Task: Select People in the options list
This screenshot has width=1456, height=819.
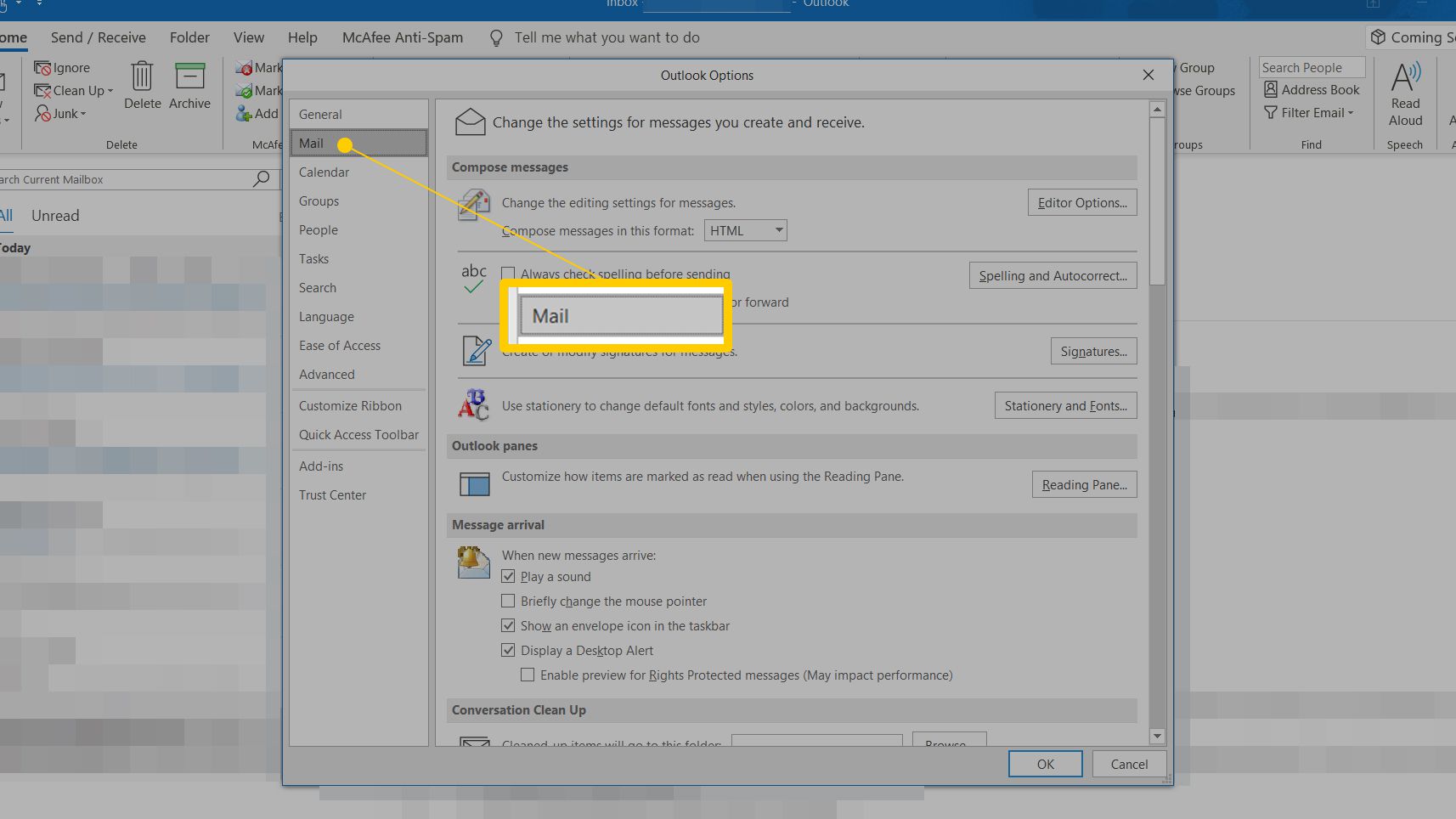Action: coord(358,230)
